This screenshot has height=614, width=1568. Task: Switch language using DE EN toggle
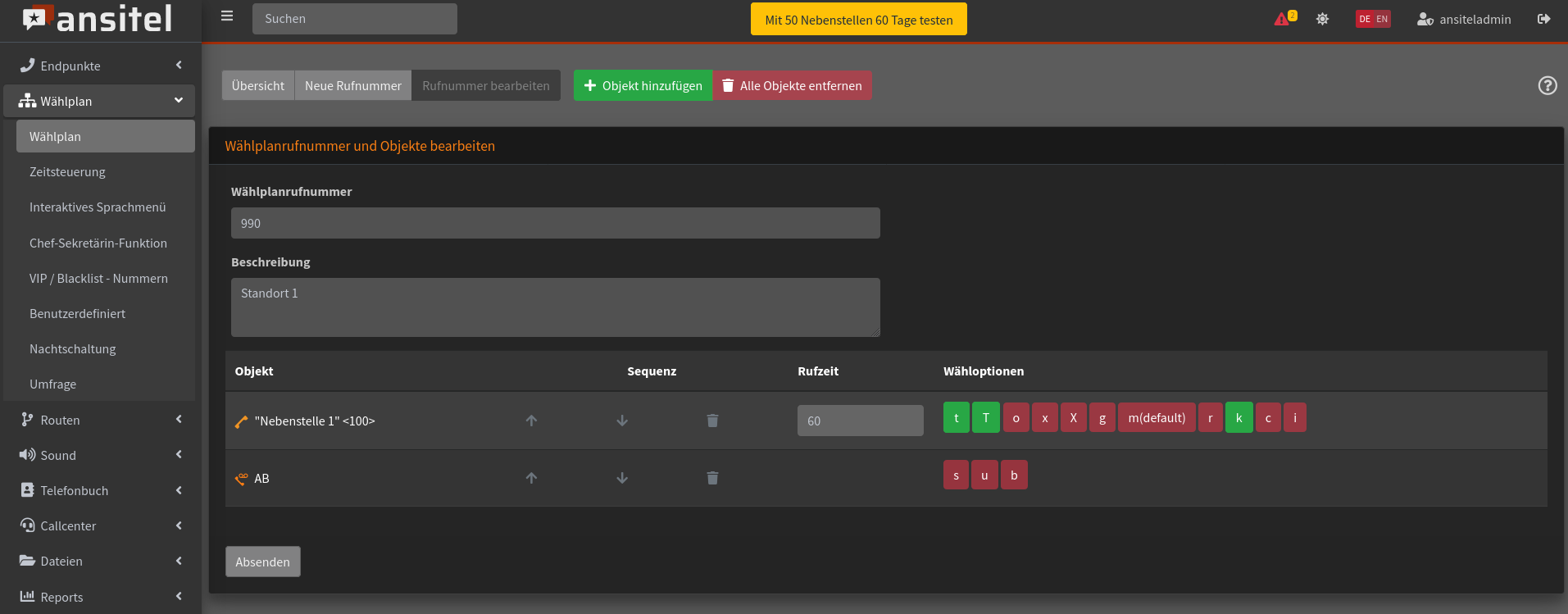1373,19
